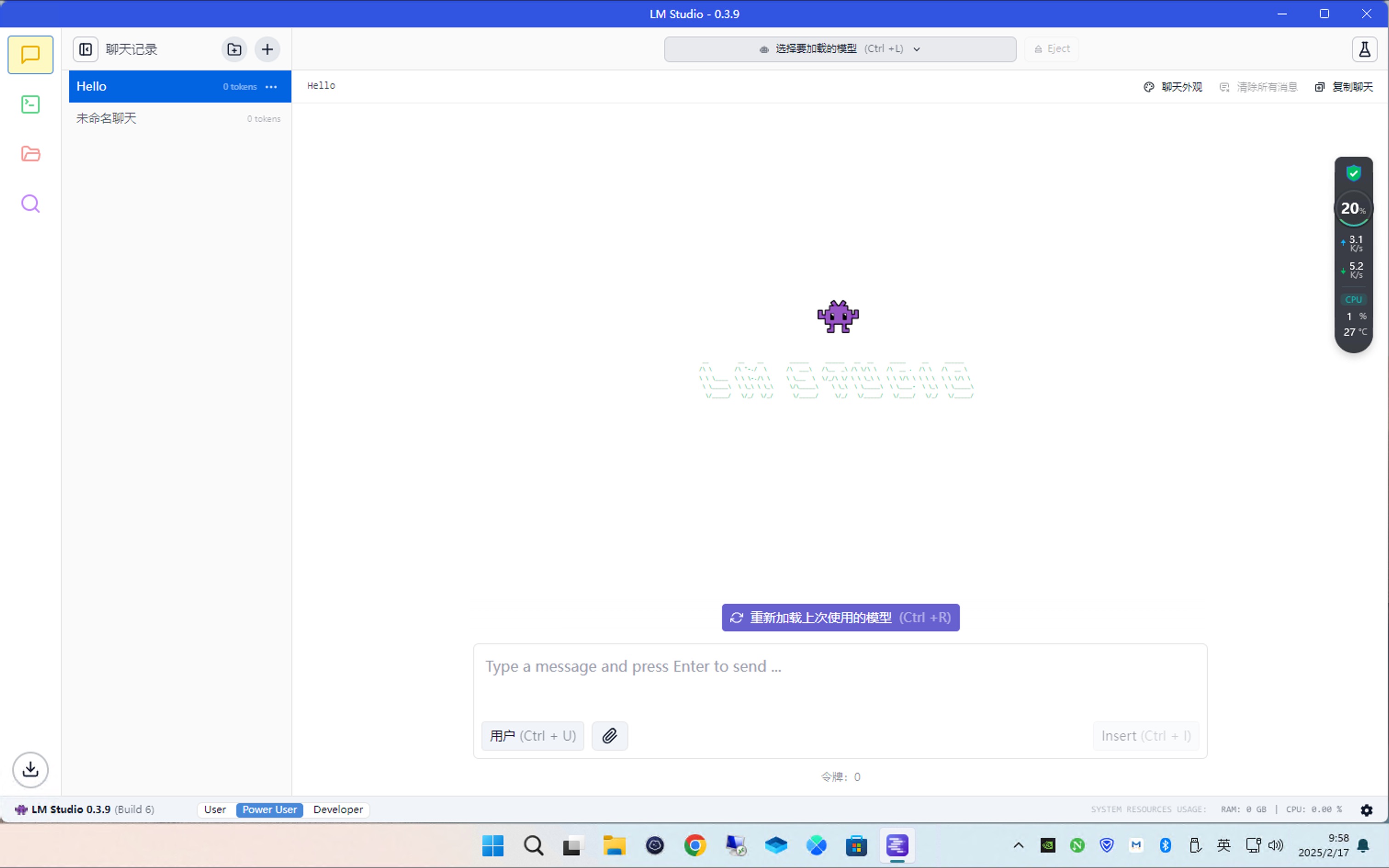Open 聊天外观 chat appearance settings

point(1173,87)
